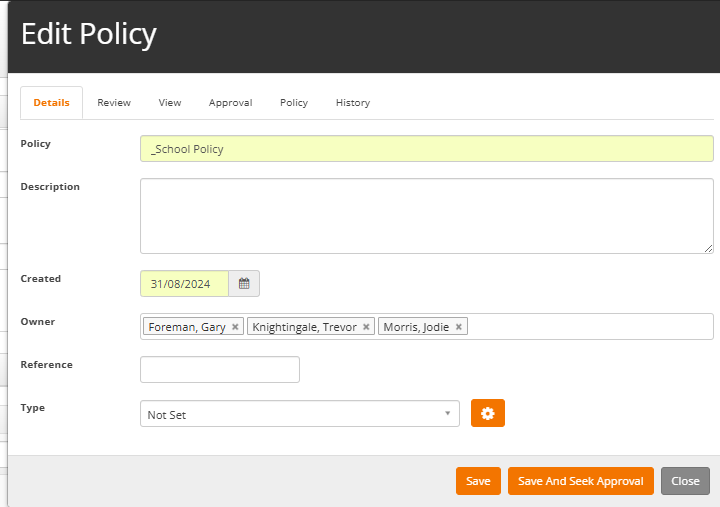Expand the Type dropdown showing Not Set
This screenshot has width=720, height=507.
pyautogui.click(x=299, y=414)
